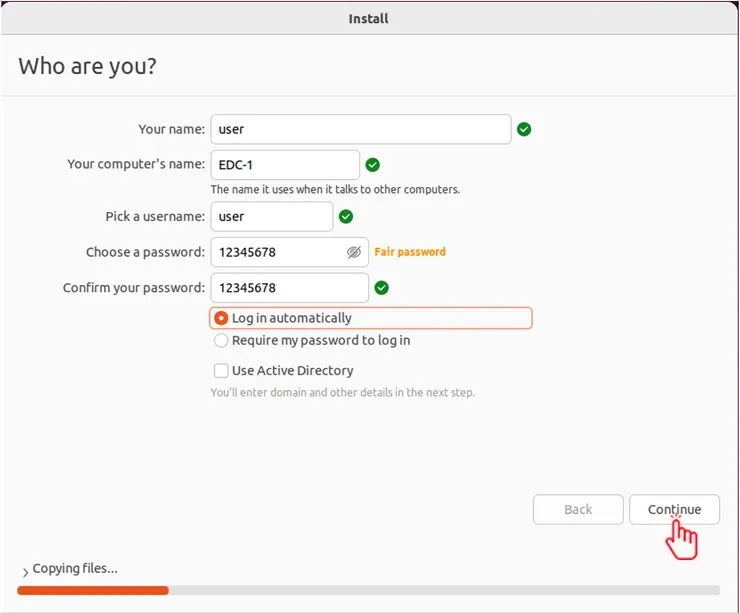The height and width of the screenshot is (613, 740).
Task: Select the Log in automatically option
Action: 222,318
